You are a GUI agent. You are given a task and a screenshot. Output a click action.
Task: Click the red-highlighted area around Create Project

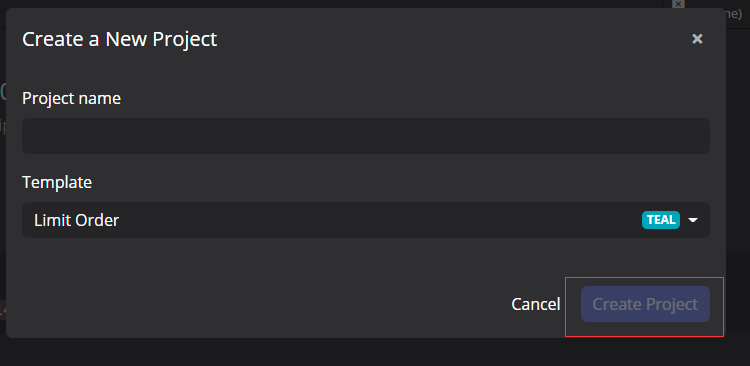tap(644, 307)
